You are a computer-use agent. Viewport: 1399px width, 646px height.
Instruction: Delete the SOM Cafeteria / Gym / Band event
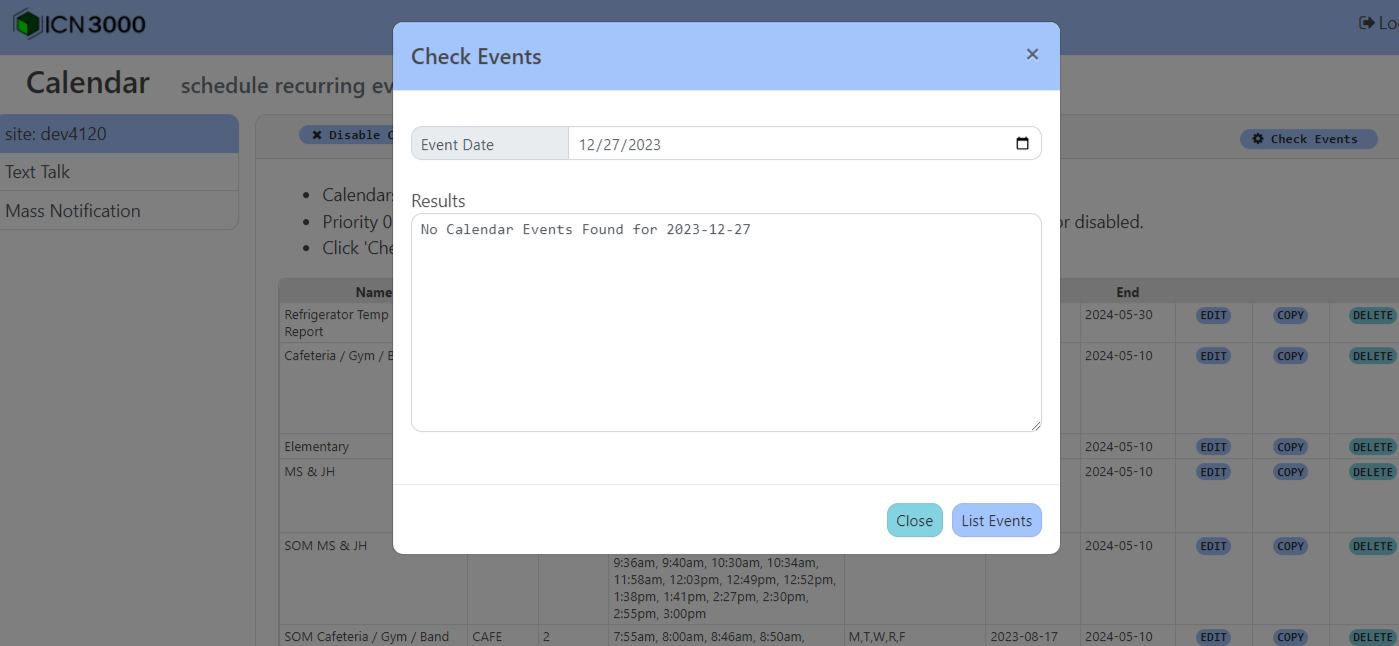(1371, 637)
